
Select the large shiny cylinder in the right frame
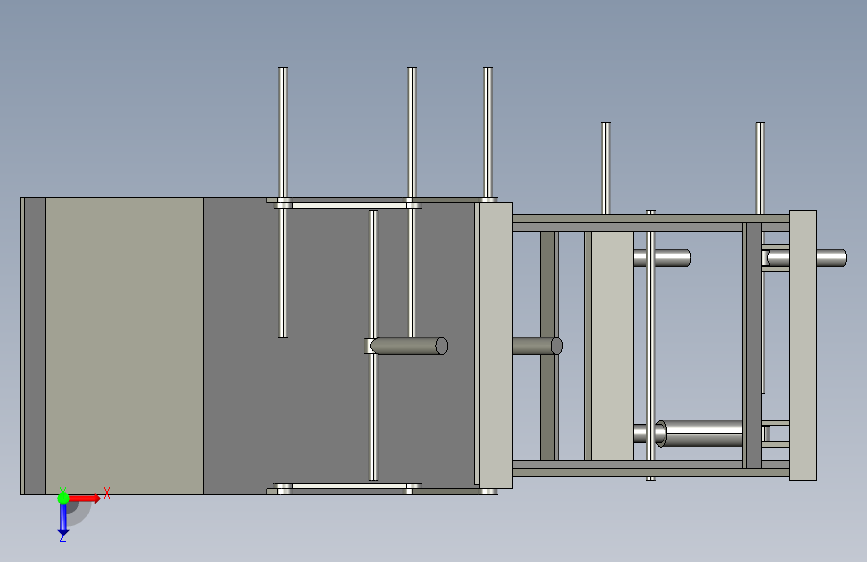699,433
